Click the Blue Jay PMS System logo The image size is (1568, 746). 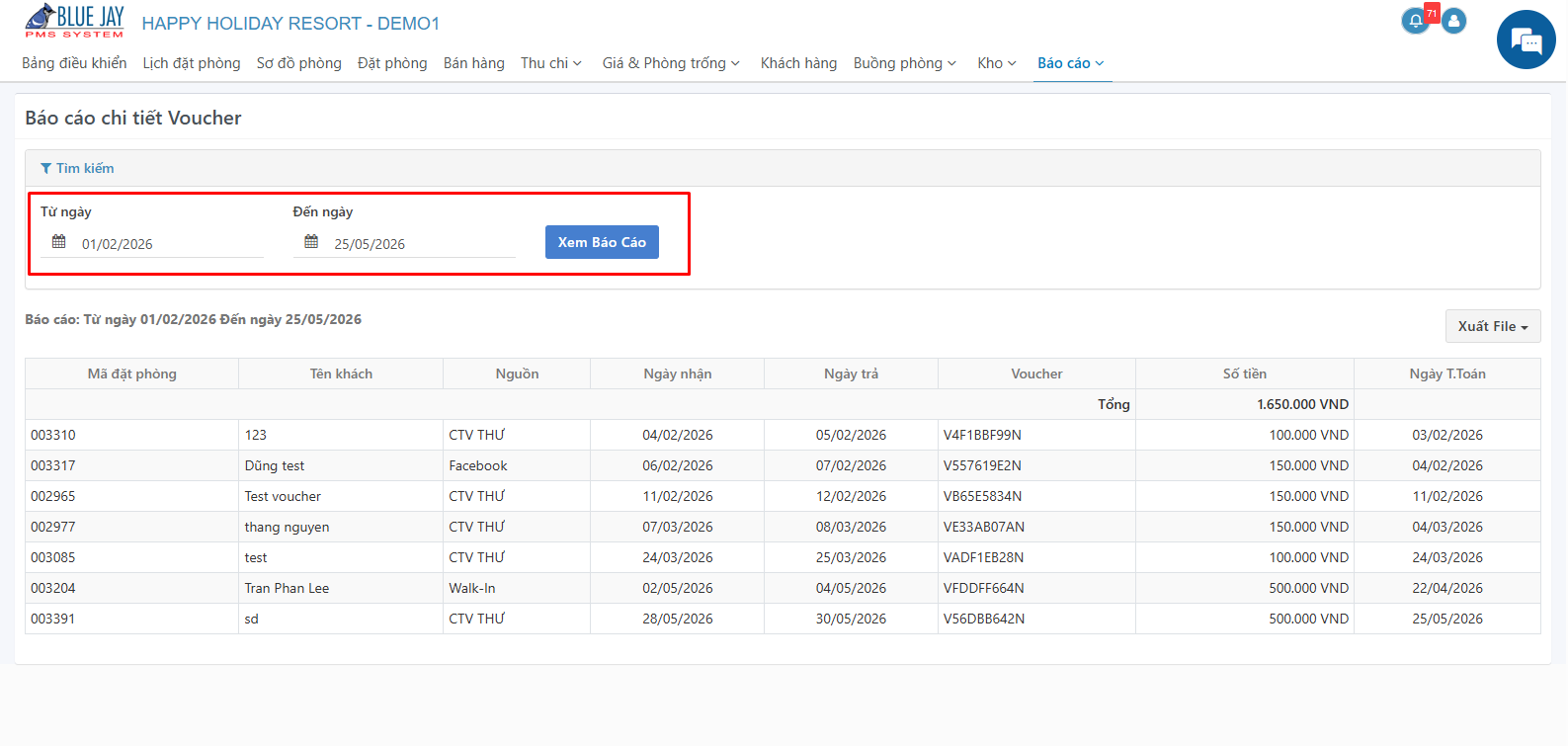(75, 21)
